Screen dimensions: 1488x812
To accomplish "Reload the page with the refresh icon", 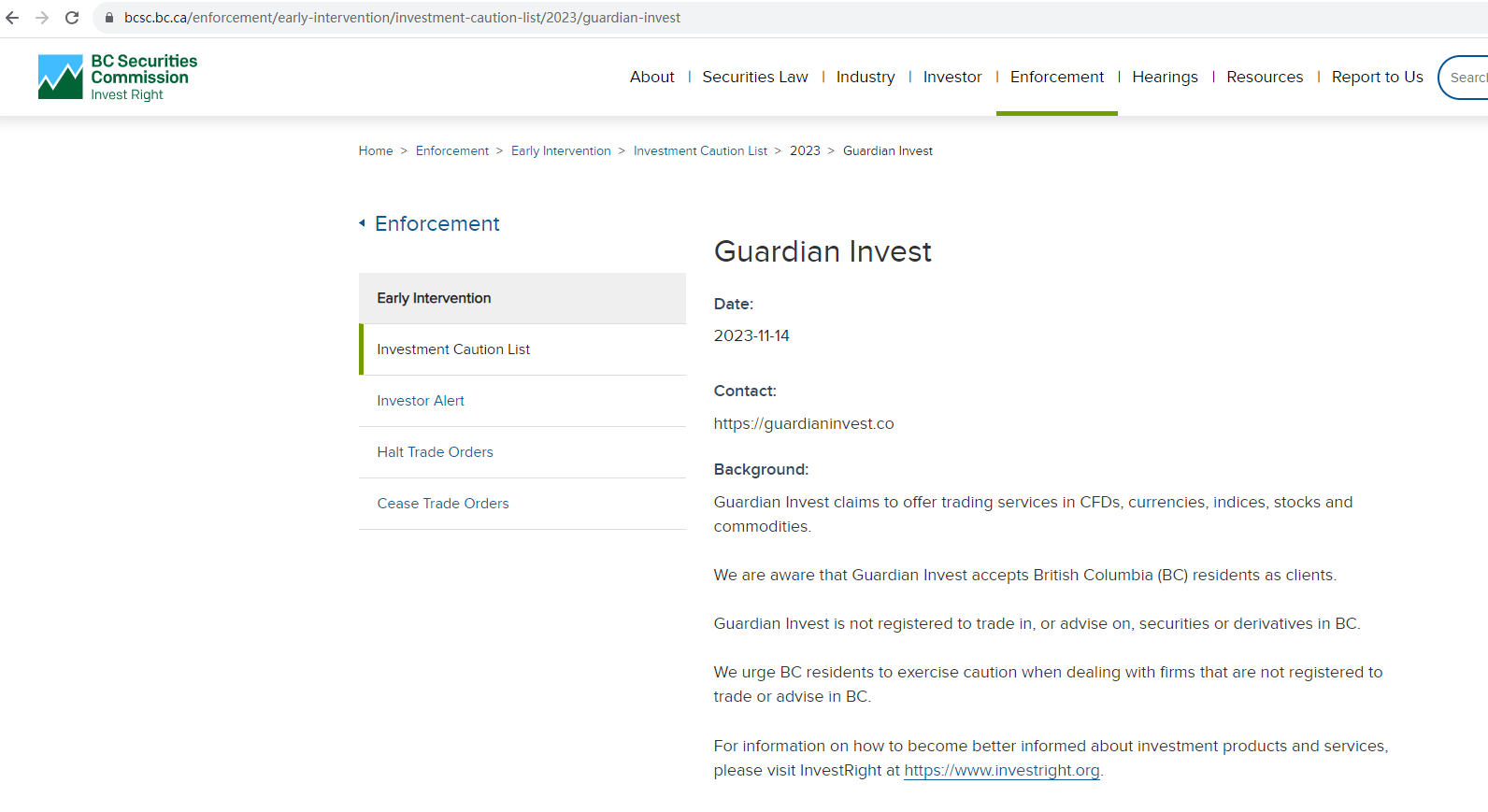I will point(72,18).
